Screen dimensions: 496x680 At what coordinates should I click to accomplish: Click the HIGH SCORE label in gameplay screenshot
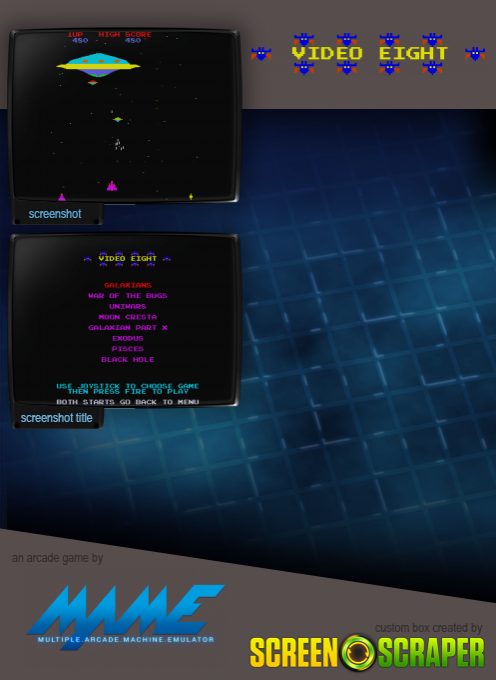tap(125, 34)
